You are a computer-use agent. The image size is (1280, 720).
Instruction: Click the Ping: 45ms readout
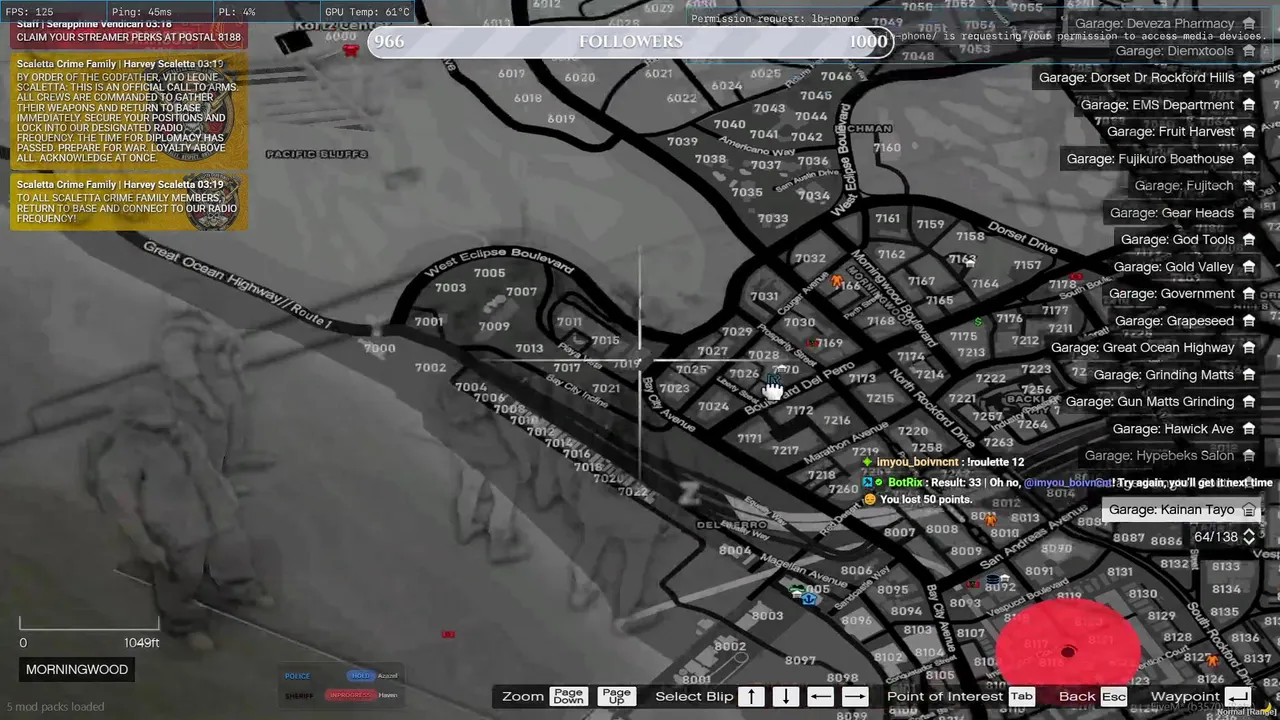(x=142, y=12)
